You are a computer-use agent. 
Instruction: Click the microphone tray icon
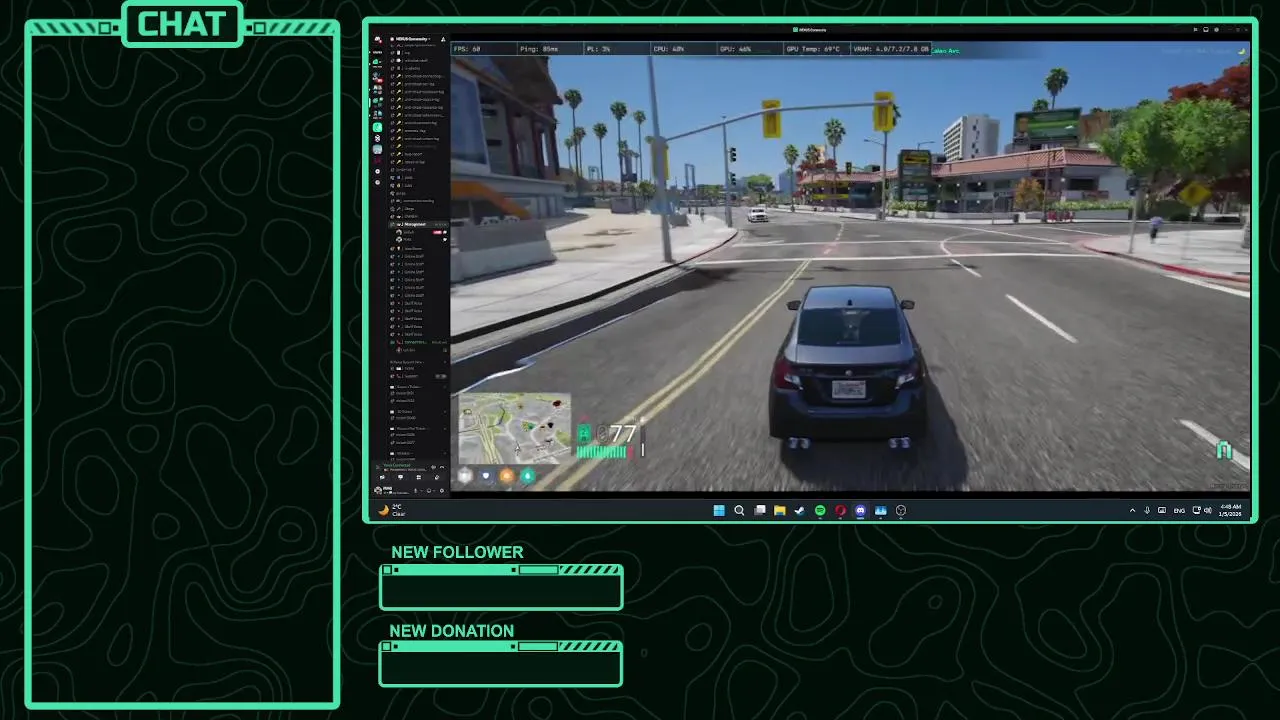pyautogui.click(x=1147, y=510)
